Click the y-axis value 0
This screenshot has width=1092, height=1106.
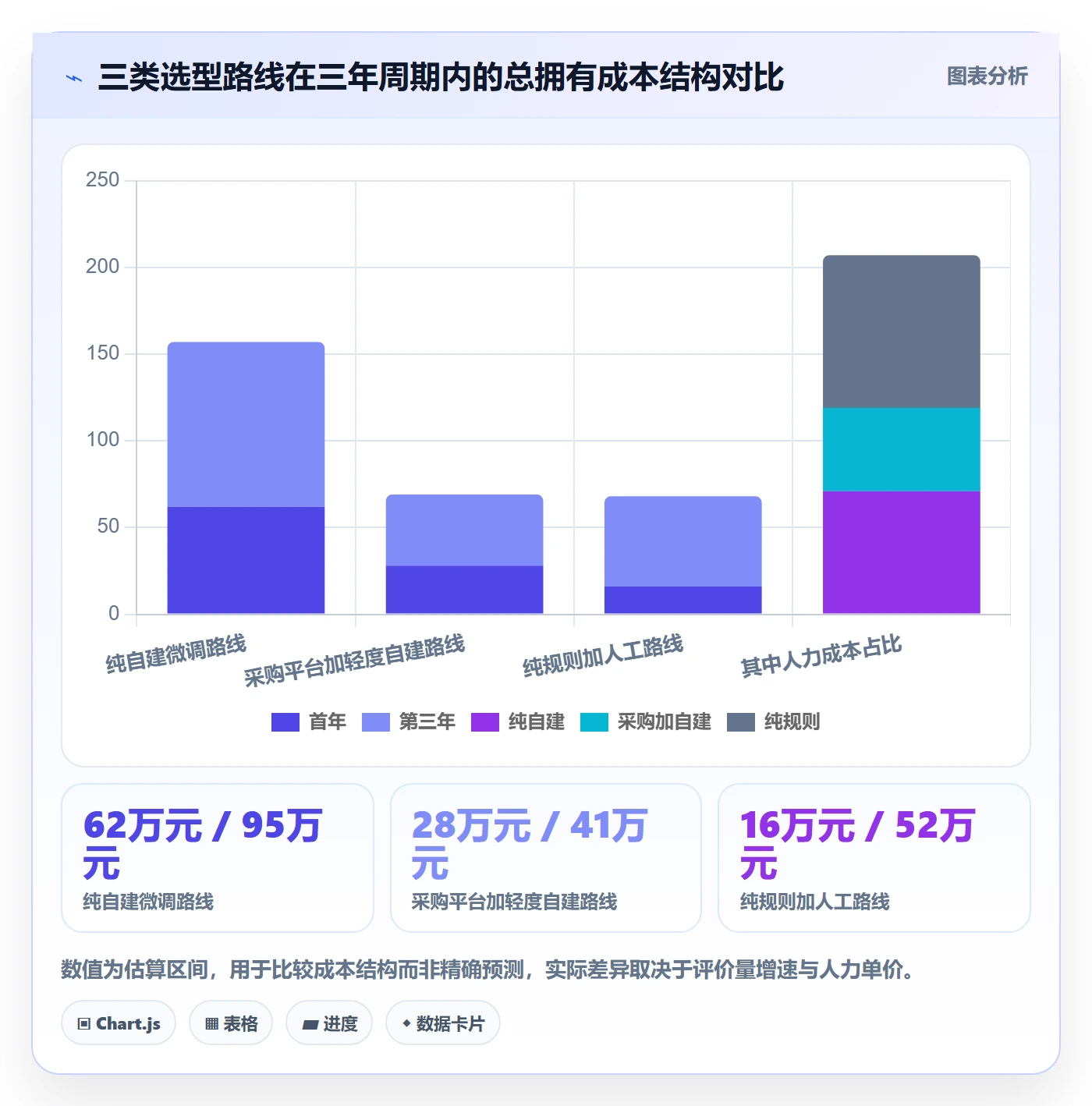[x=114, y=613]
